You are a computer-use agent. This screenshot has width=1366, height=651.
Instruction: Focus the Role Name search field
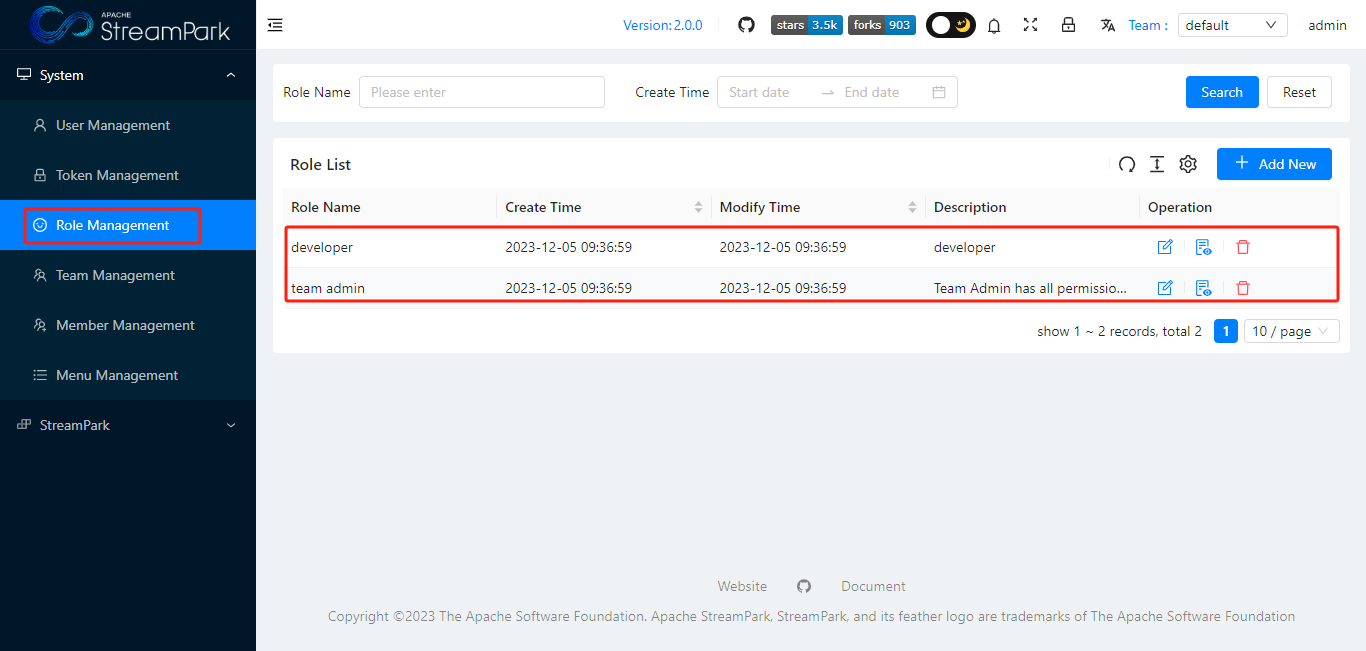(x=482, y=92)
